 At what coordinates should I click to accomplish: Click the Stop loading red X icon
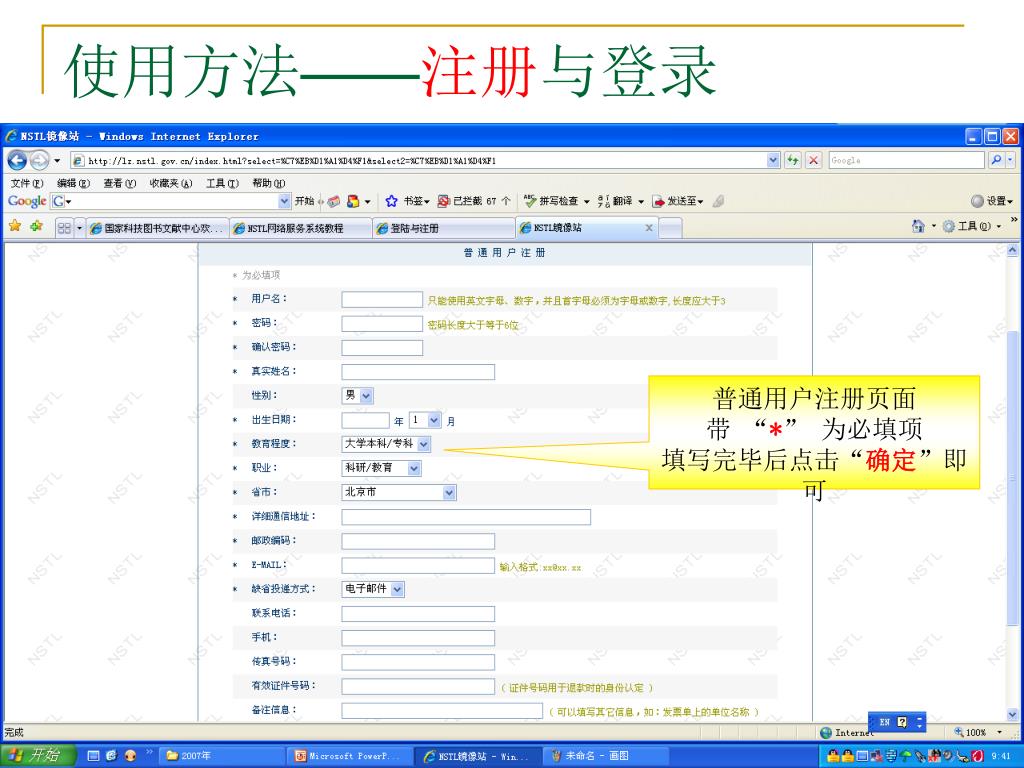point(813,160)
